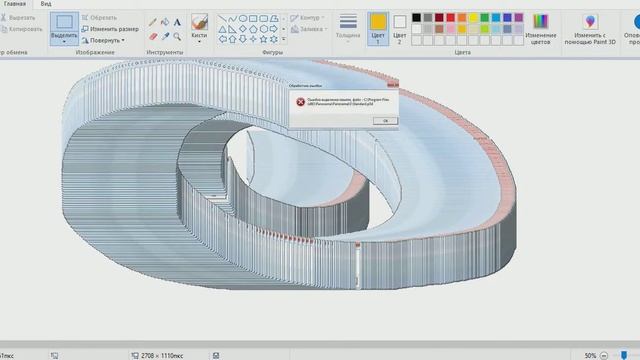Click the Обрезать (Crop) button
Image resolution: width=640 pixels, height=360 pixels.
coord(99,18)
